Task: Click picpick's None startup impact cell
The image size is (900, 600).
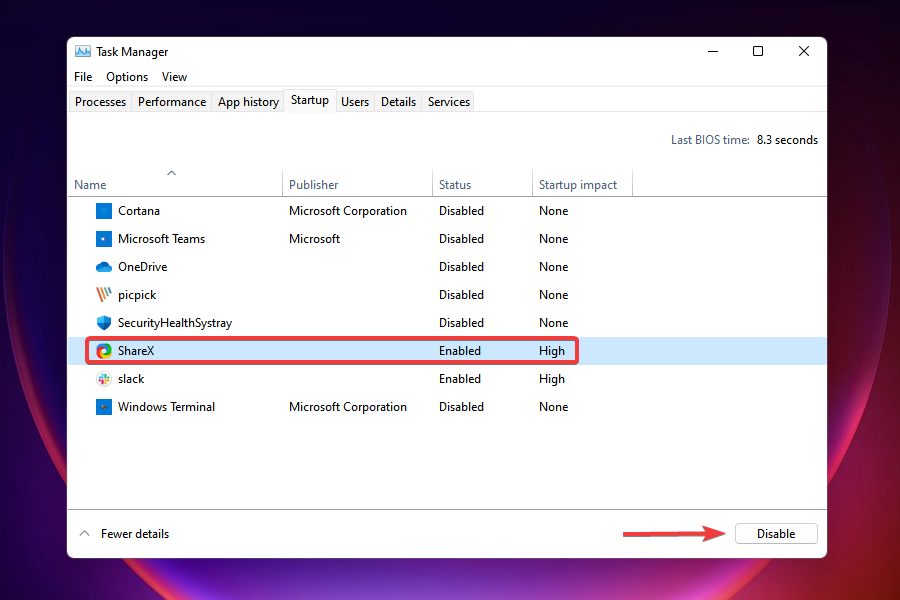Action: [x=553, y=295]
